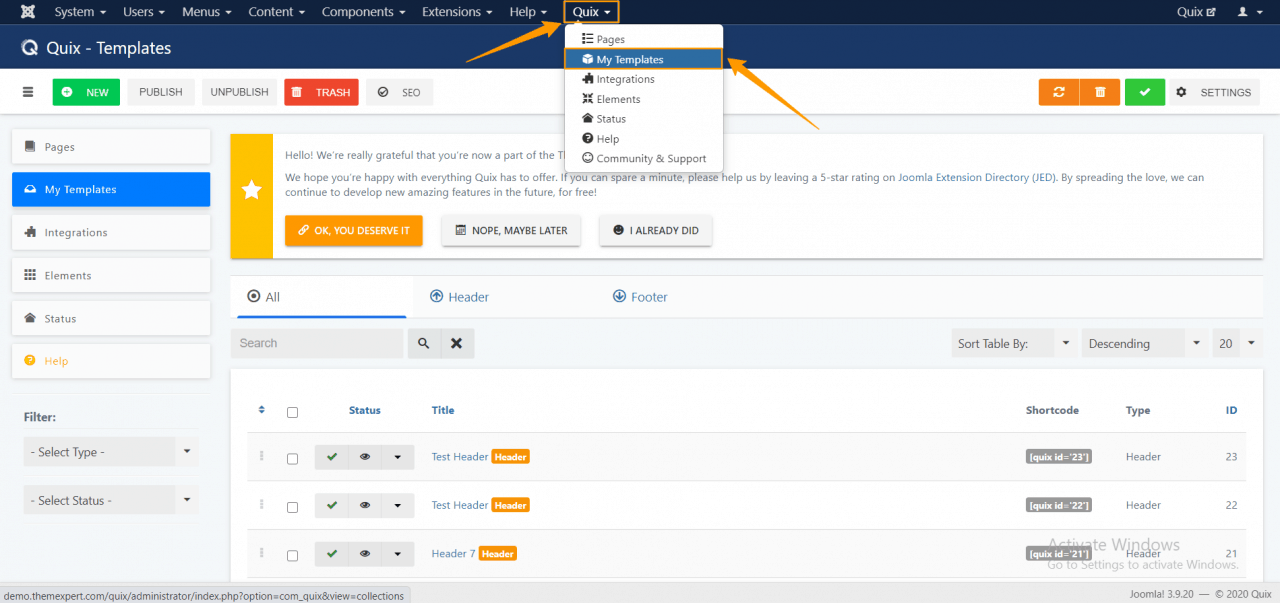Open the System menu
1280x603 pixels.
pos(80,12)
